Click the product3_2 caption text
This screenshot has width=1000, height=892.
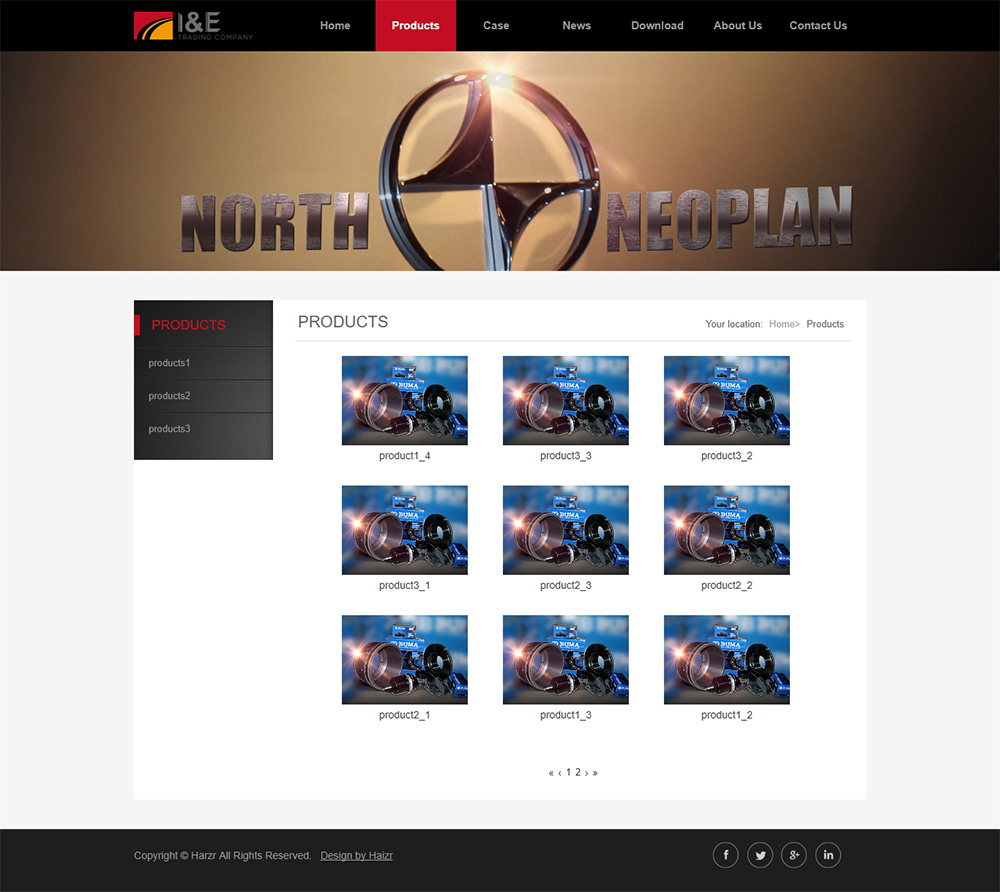point(726,456)
